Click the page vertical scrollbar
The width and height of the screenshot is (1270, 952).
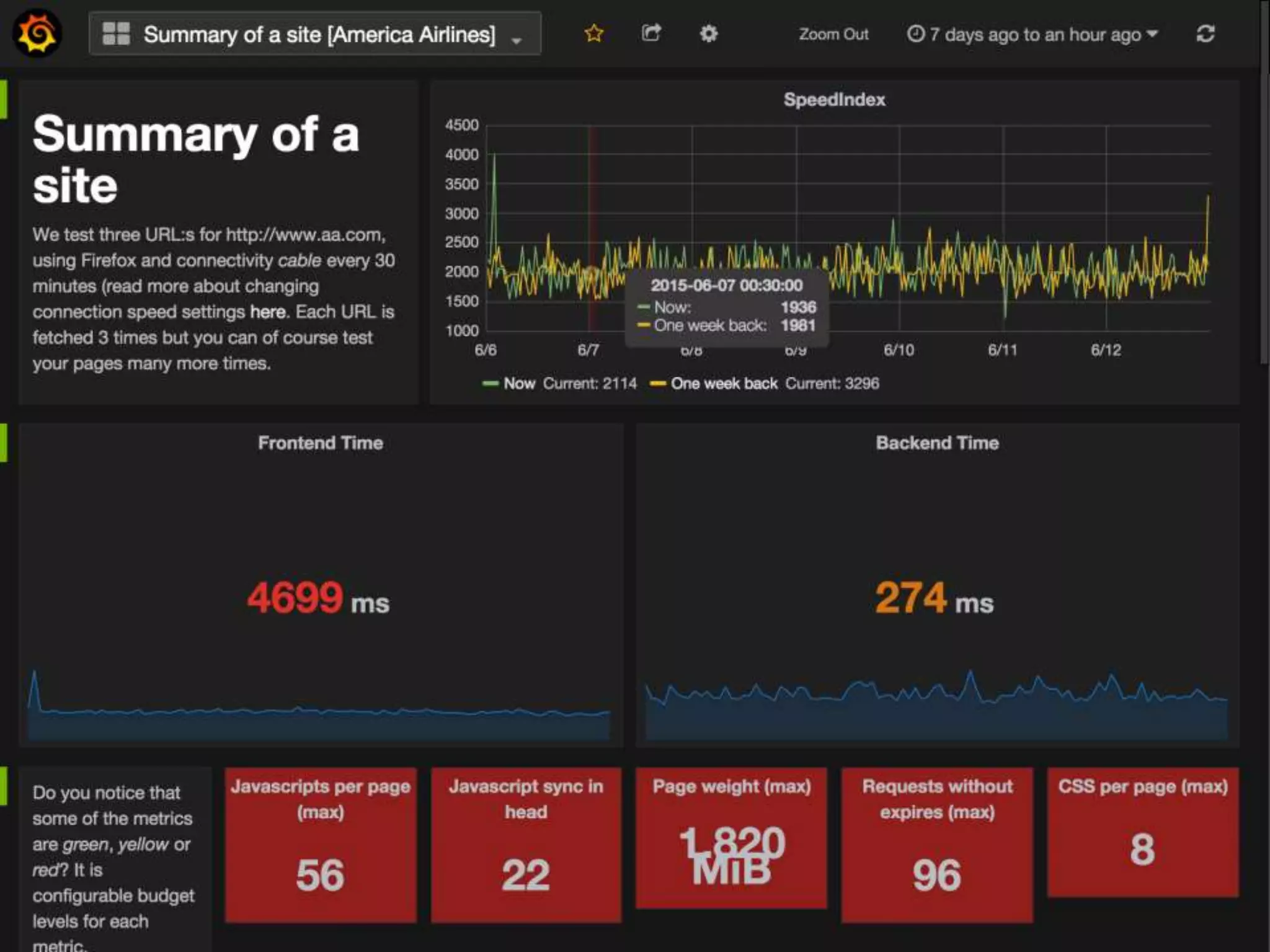pyautogui.click(x=1264, y=186)
